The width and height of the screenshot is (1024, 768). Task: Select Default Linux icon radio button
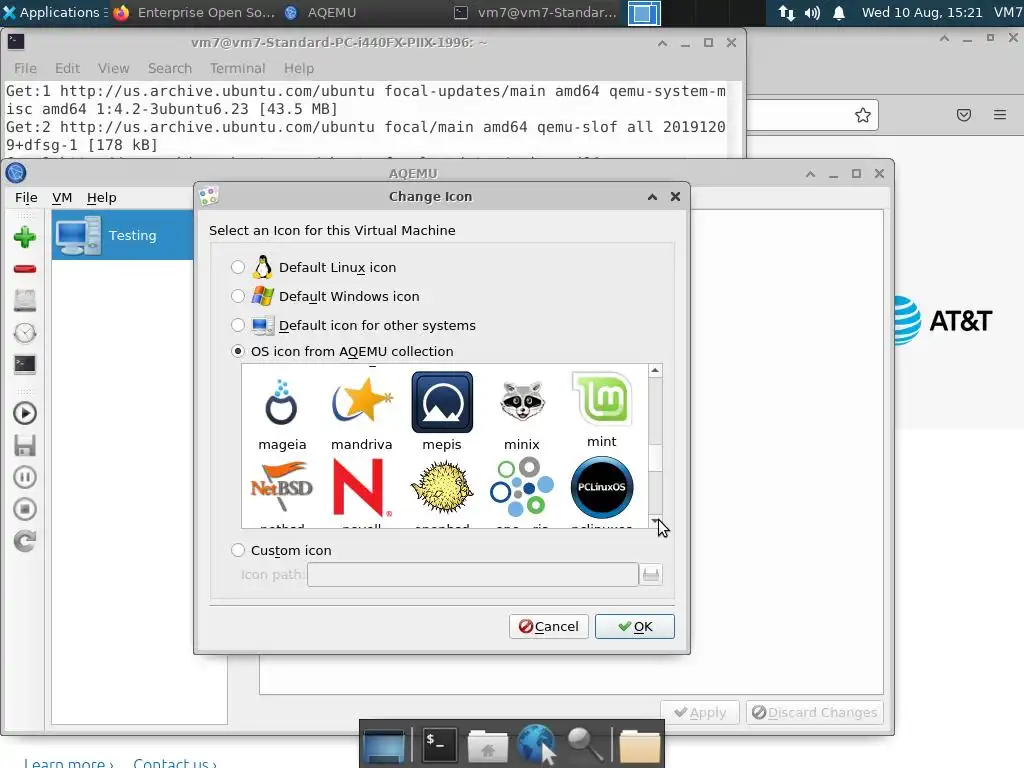(238, 267)
